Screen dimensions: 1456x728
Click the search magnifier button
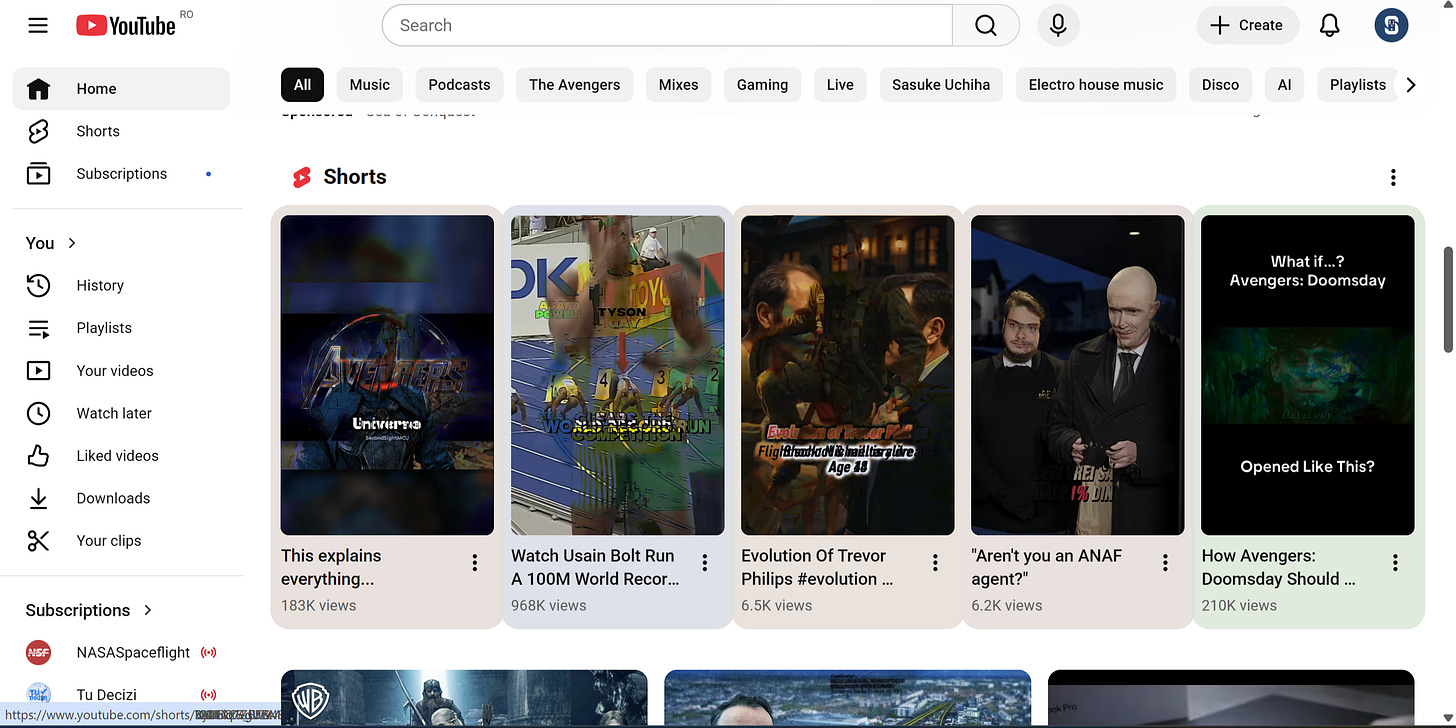coord(986,26)
